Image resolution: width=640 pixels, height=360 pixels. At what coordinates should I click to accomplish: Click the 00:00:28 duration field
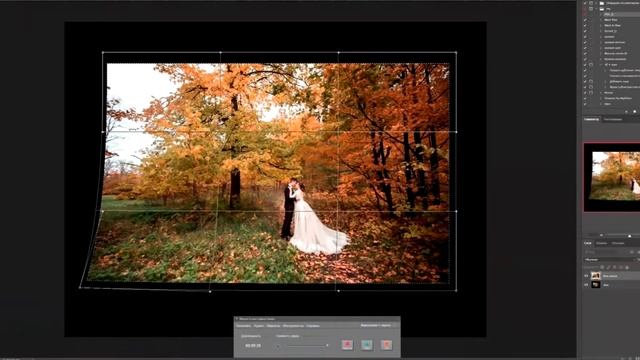tap(253, 345)
